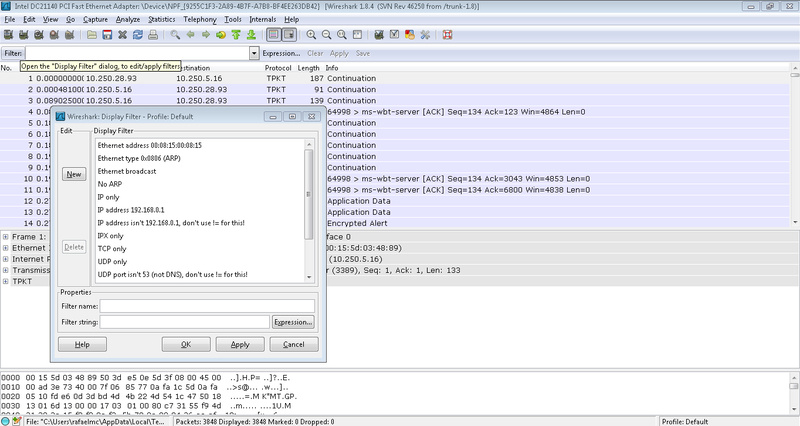Open the list of capture interfaces
Image resolution: width=800 pixels, height=426 pixels.
8,35
